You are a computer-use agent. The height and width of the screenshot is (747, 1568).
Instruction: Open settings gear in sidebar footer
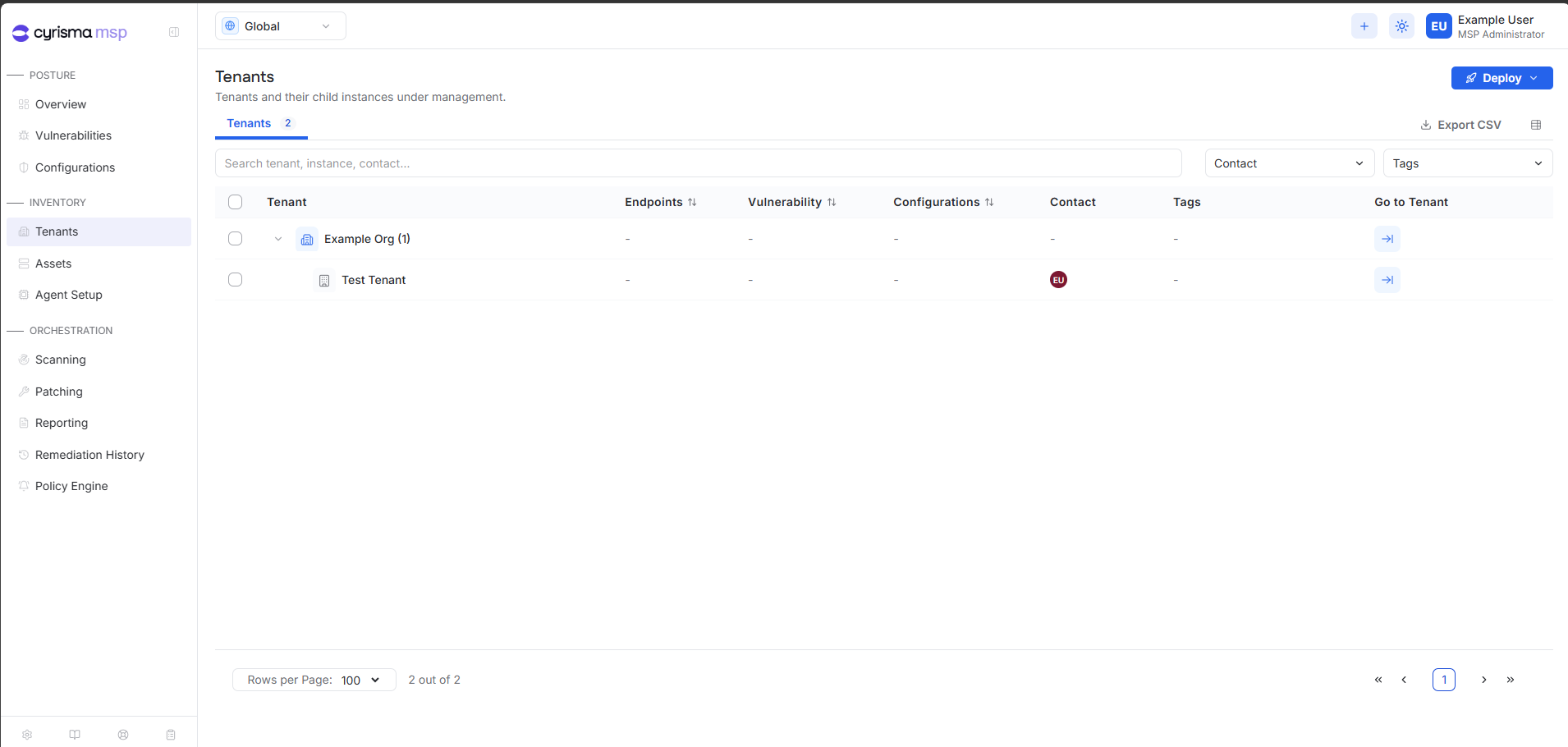pos(27,735)
